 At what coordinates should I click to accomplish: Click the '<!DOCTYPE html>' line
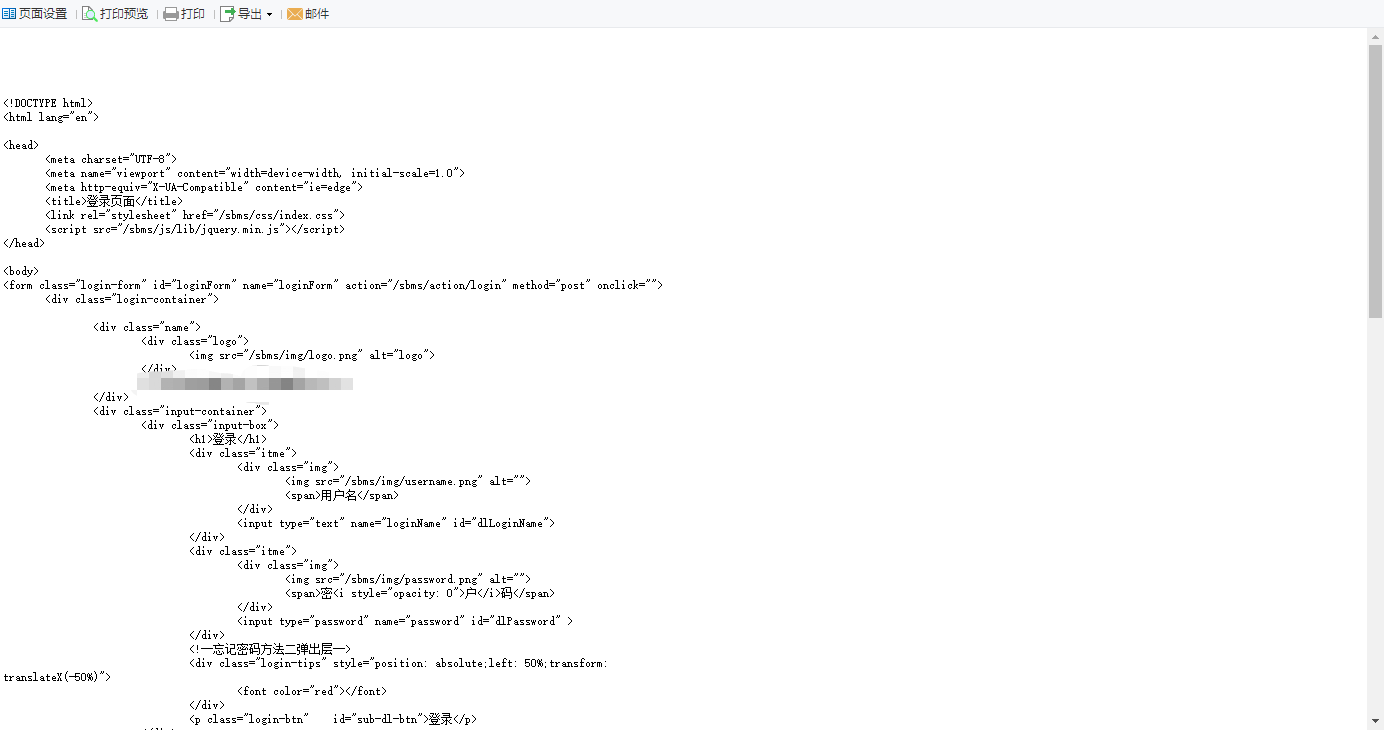pyautogui.click(x=48, y=103)
